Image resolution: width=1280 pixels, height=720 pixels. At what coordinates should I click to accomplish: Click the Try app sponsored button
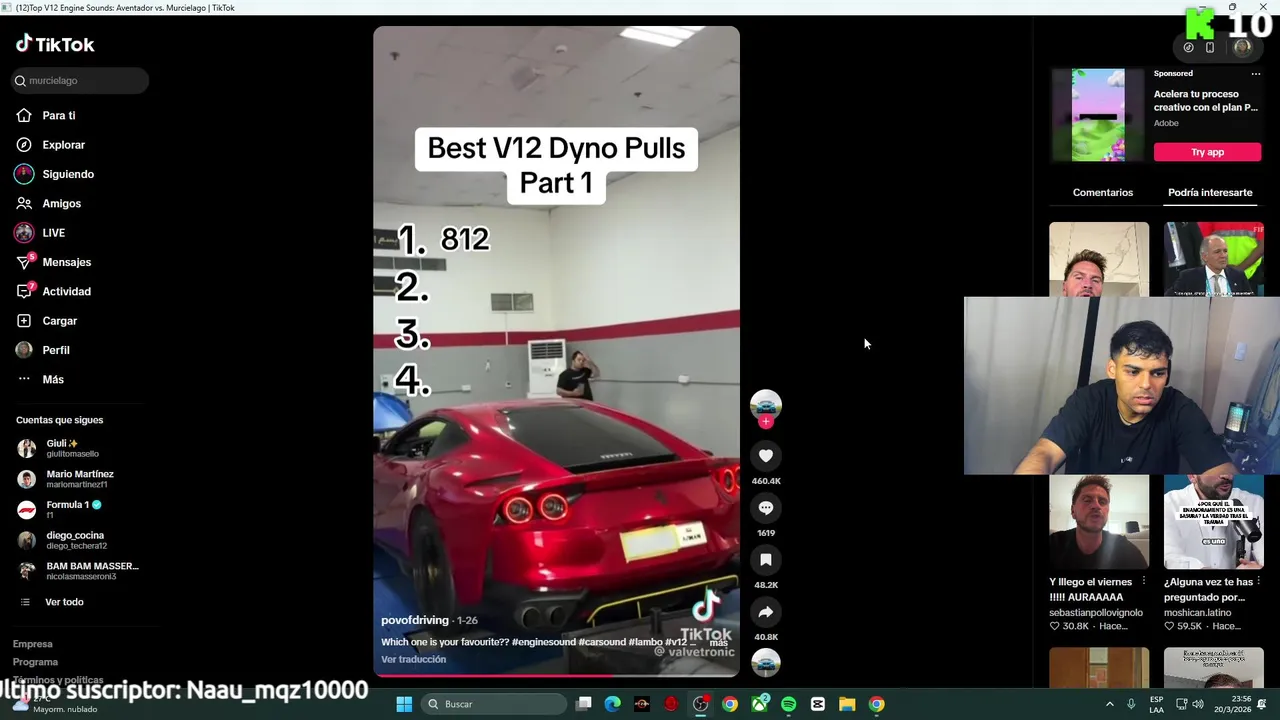pyautogui.click(x=1207, y=152)
